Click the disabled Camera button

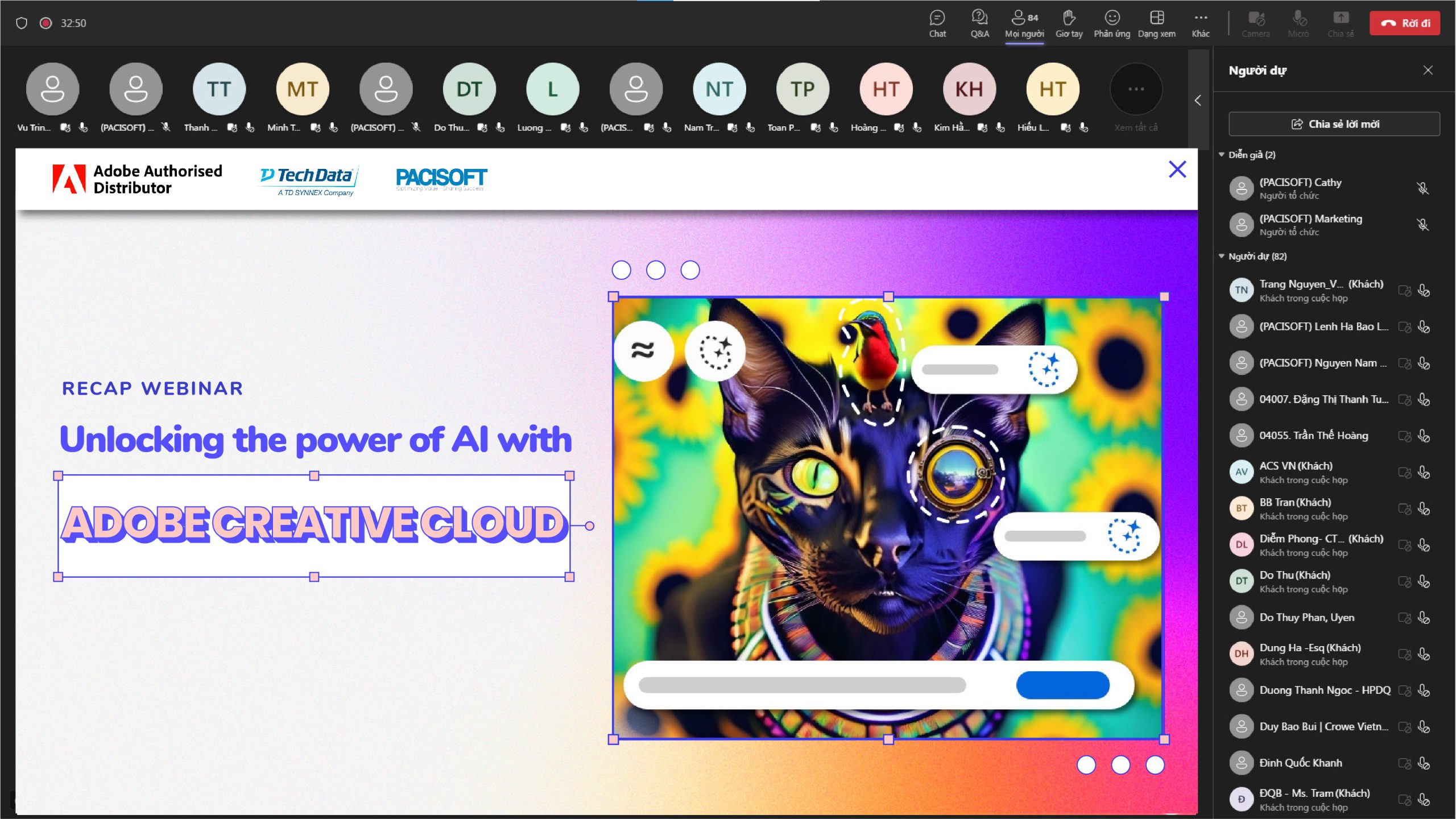click(1256, 24)
